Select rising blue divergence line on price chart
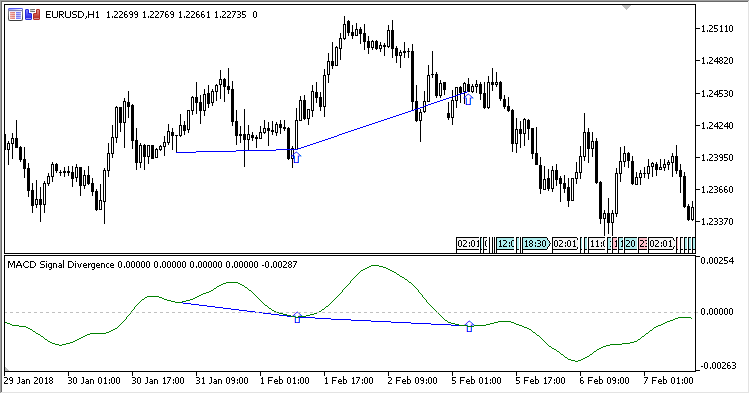 (x=381, y=121)
